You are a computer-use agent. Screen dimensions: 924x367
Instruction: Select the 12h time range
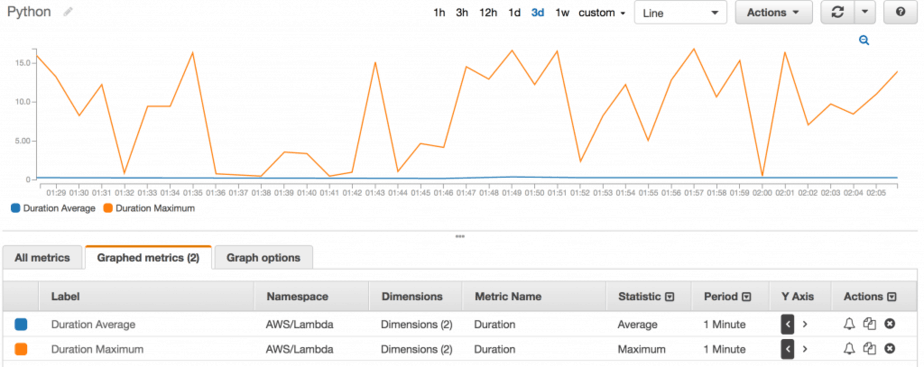(488, 12)
